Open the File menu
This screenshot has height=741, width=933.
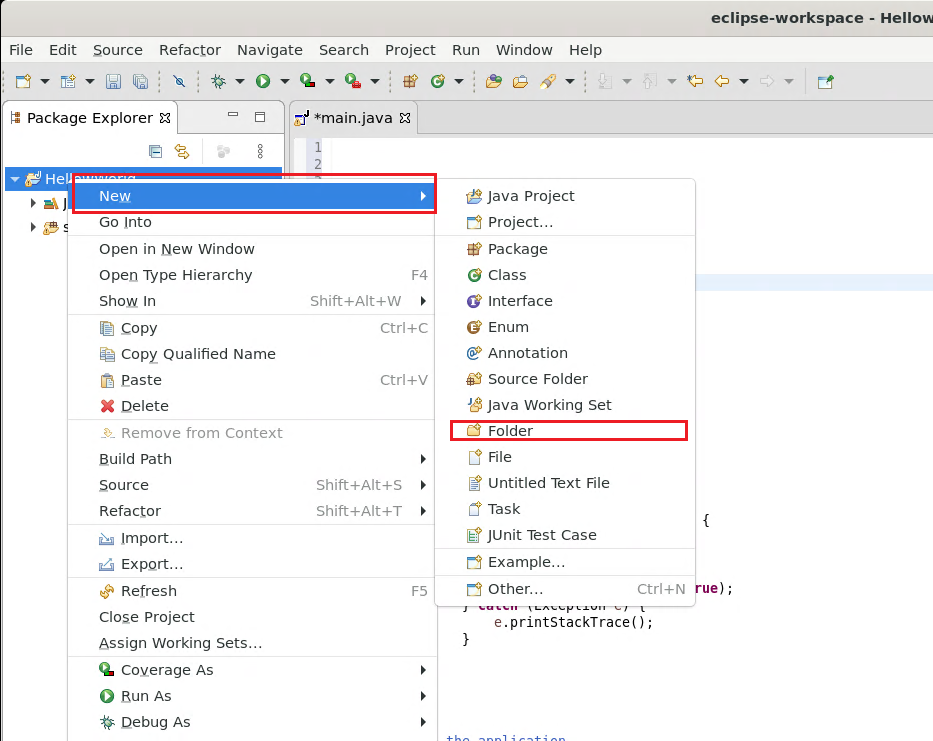tap(21, 50)
